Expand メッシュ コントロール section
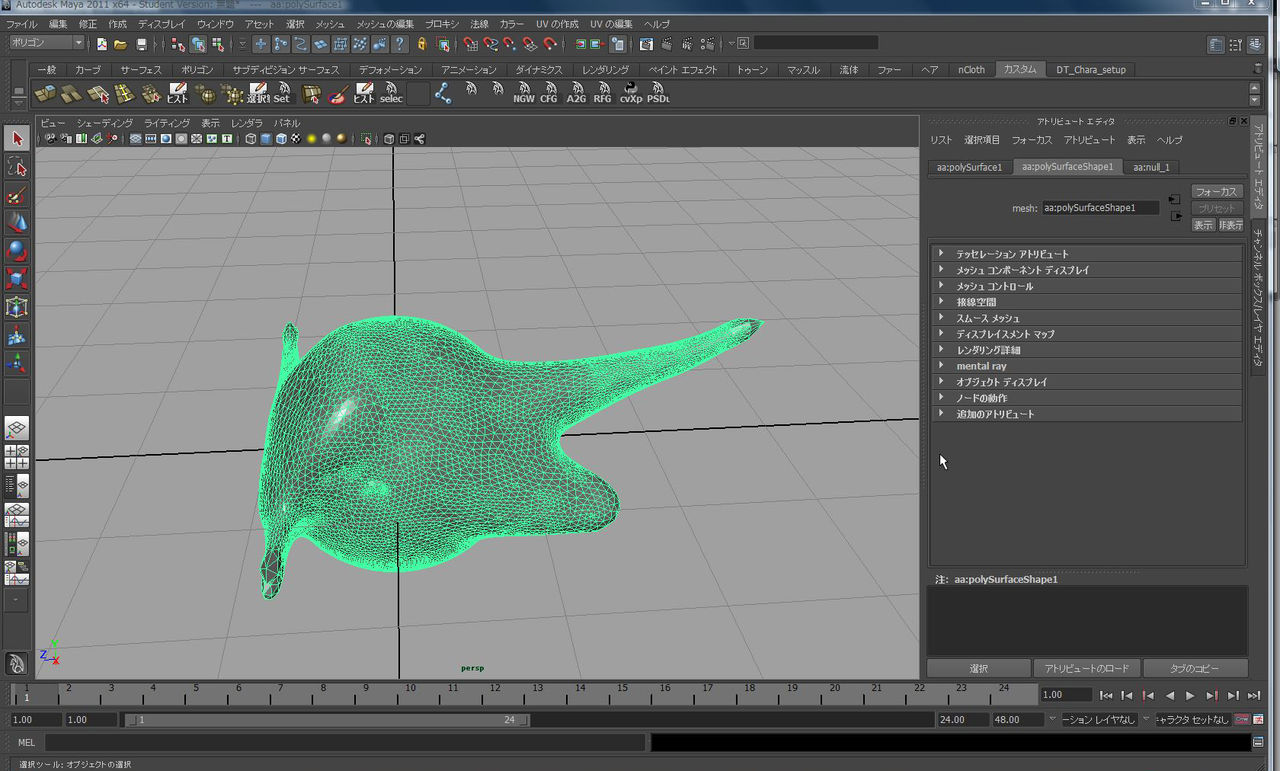The height and width of the screenshot is (771, 1280). (x=1086, y=286)
